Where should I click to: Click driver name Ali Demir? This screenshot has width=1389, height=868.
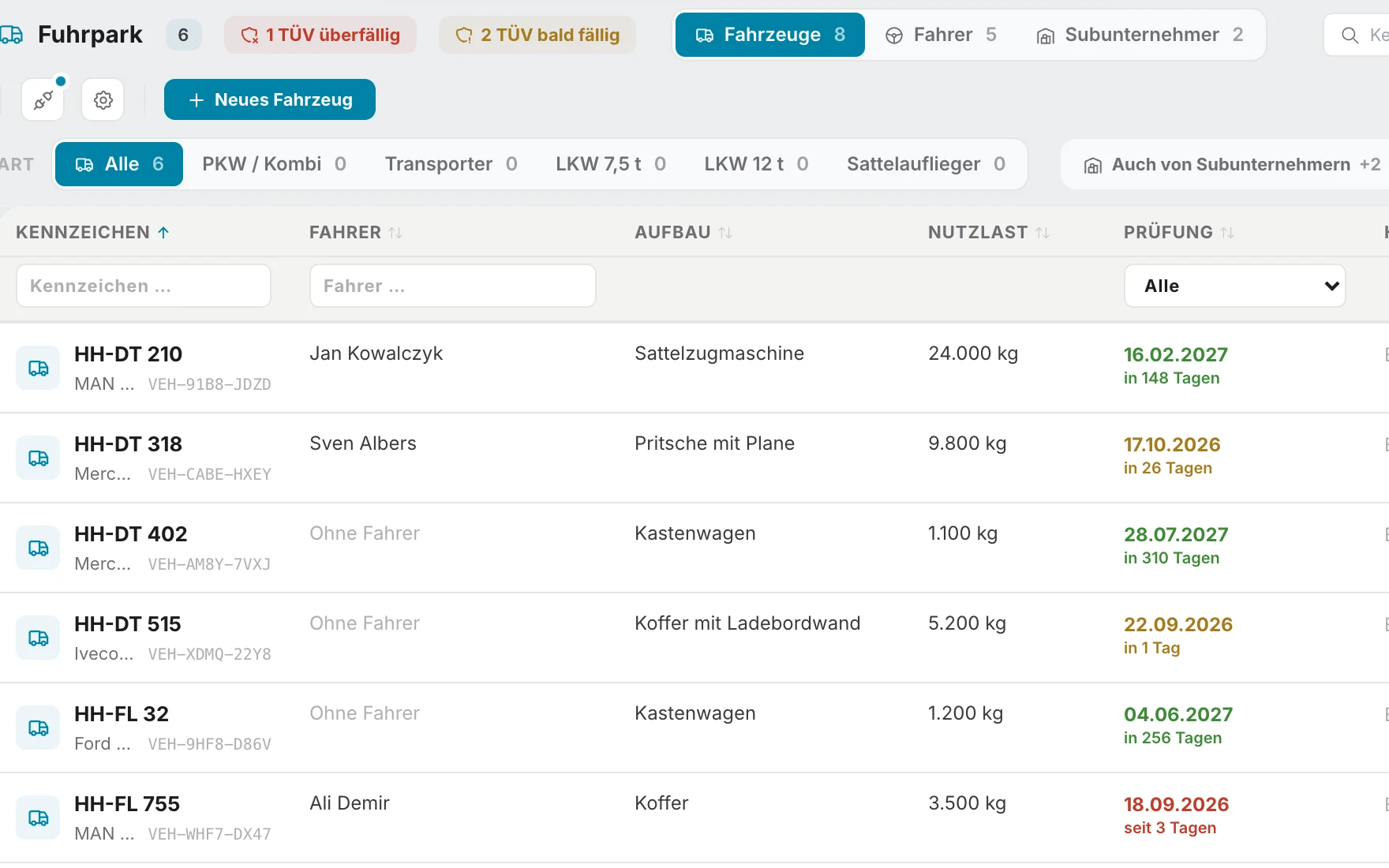pyautogui.click(x=350, y=803)
